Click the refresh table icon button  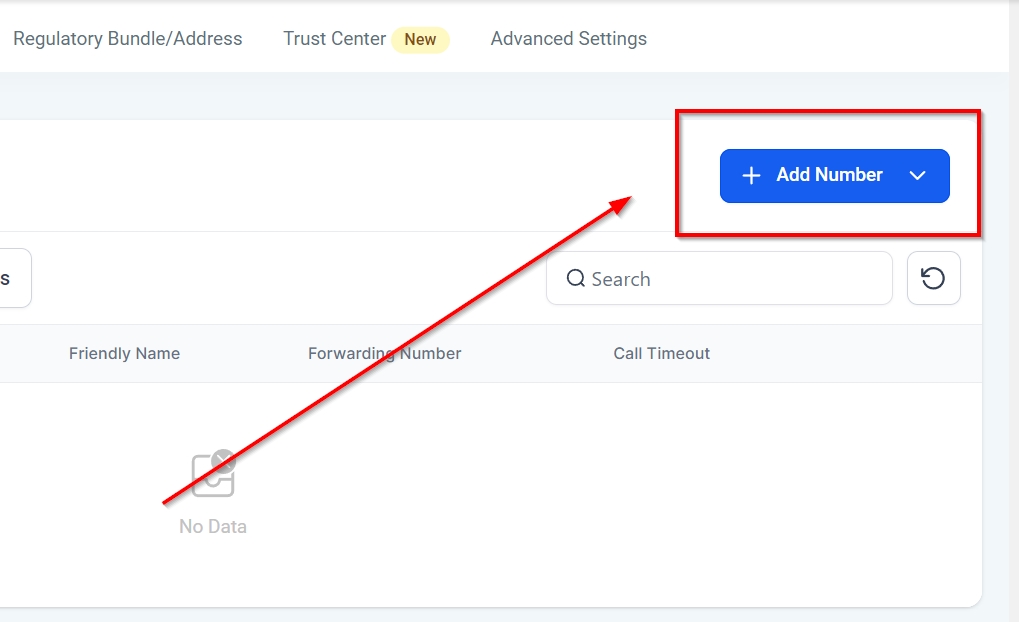coord(933,278)
